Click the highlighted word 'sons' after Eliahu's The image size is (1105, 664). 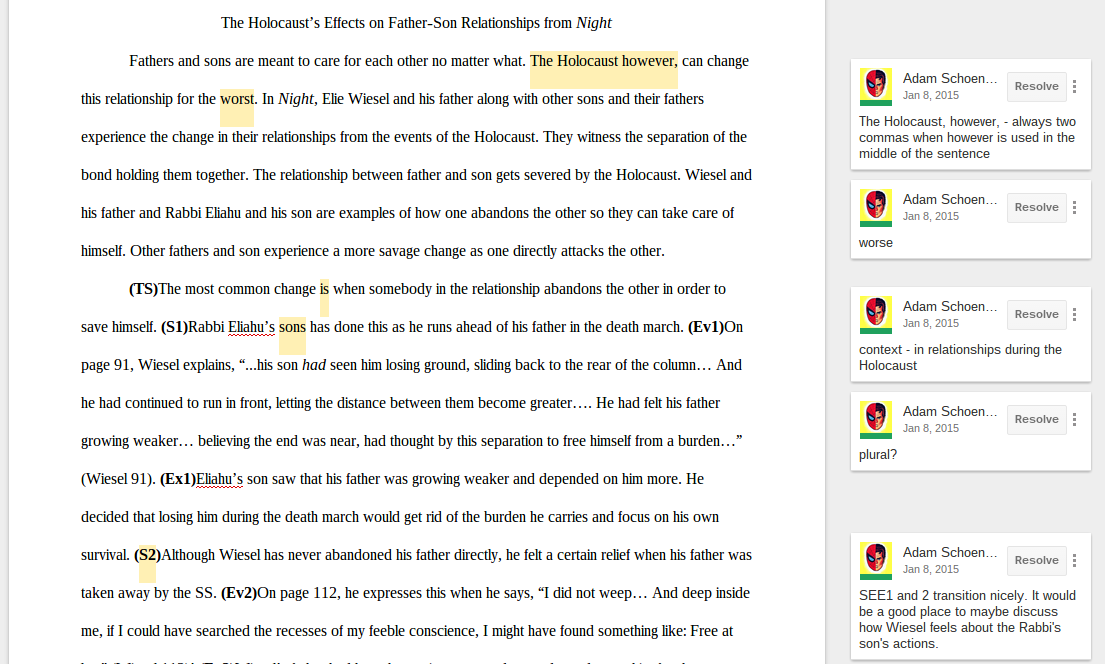pyautogui.click(x=292, y=328)
